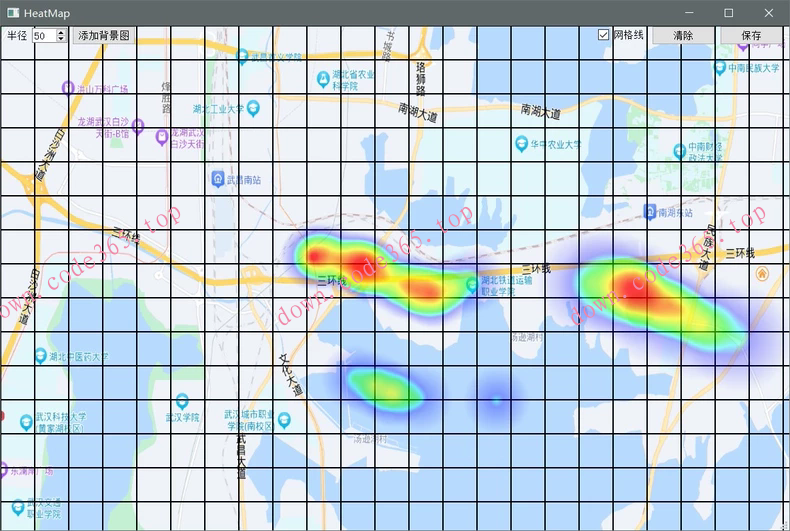The image size is (790, 531).
Task: Click the 洪山万科广场 shopping marker icon
Action: [x=68, y=88]
